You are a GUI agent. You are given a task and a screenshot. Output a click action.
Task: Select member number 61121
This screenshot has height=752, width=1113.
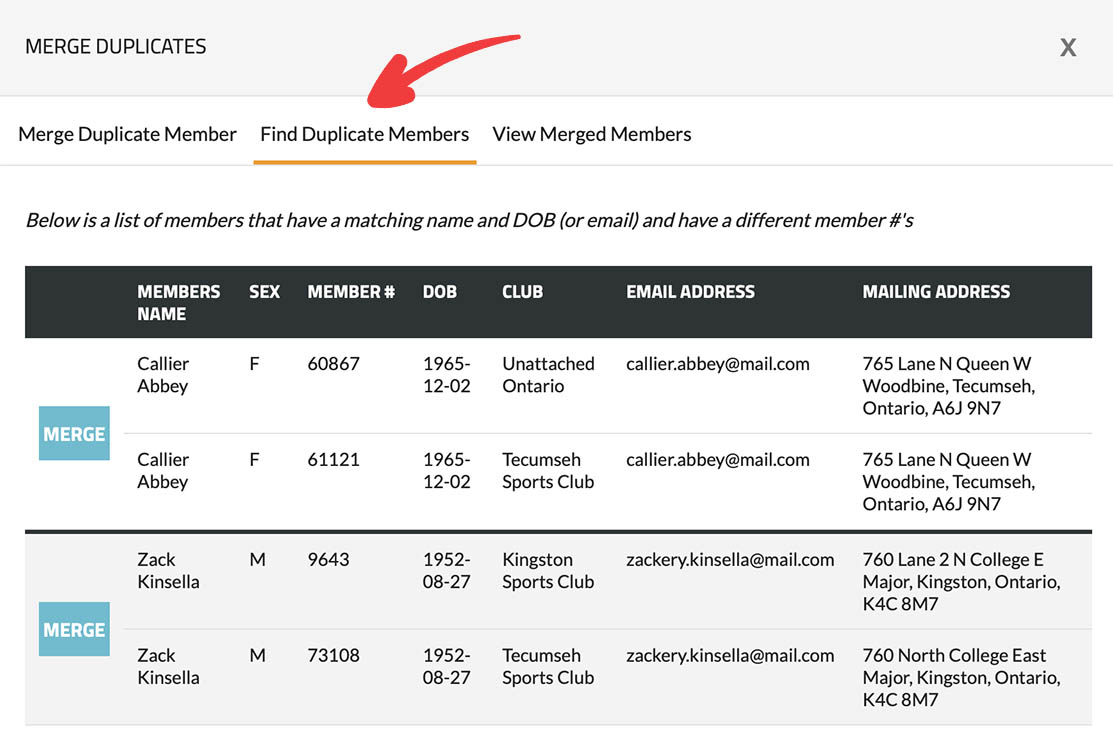click(333, 460)
